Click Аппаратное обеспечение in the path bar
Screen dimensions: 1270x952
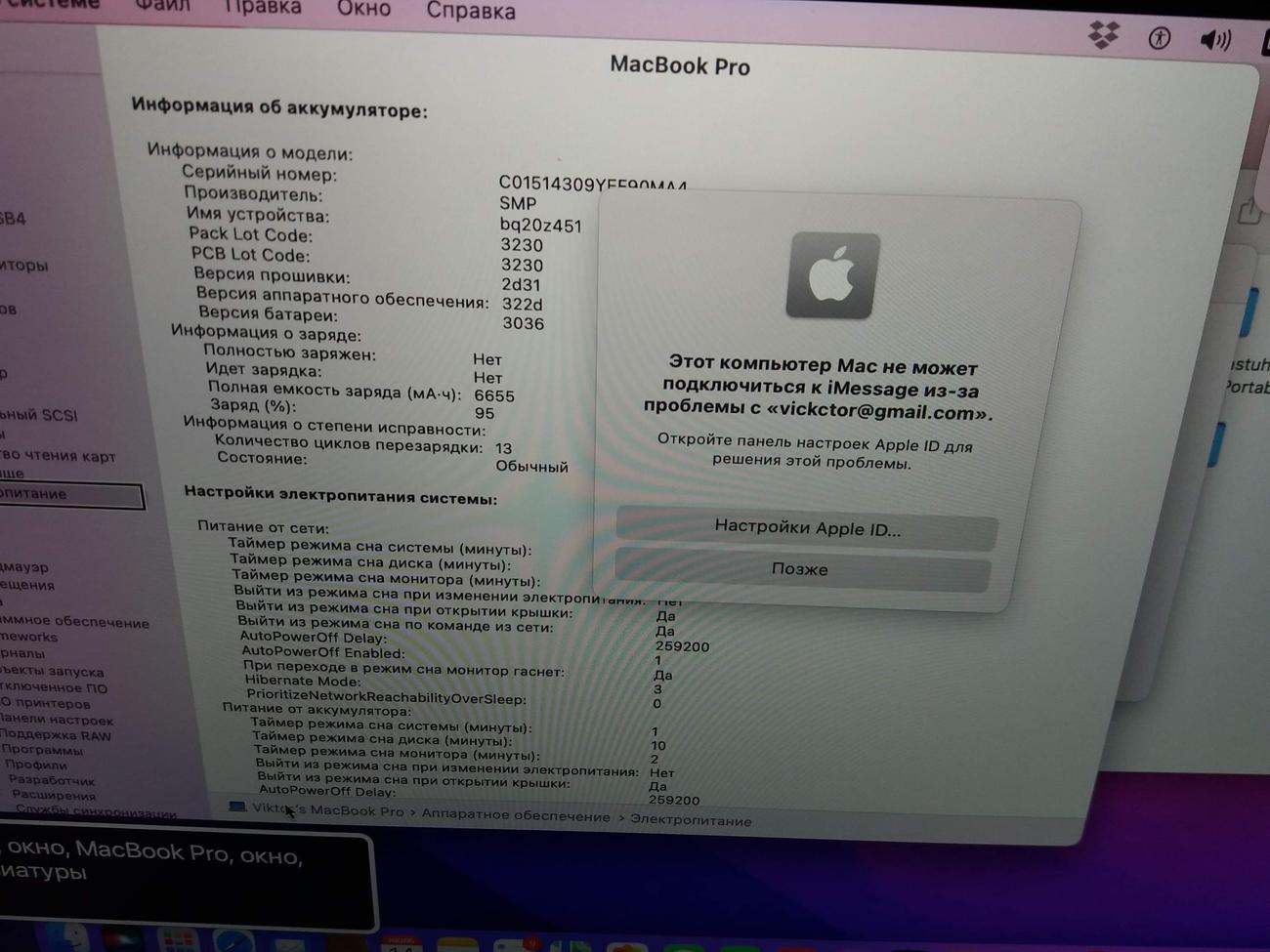click(x=516, y=816)
